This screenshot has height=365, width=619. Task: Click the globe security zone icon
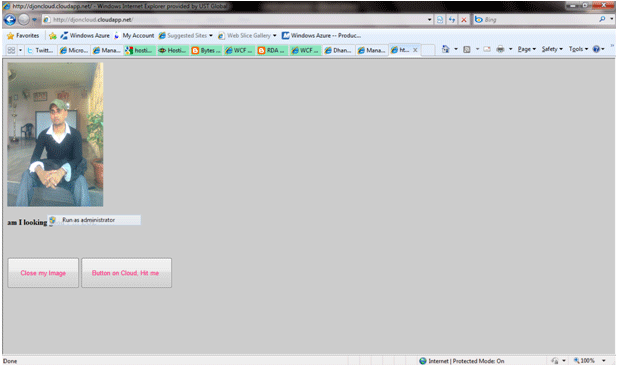[423, 361]
